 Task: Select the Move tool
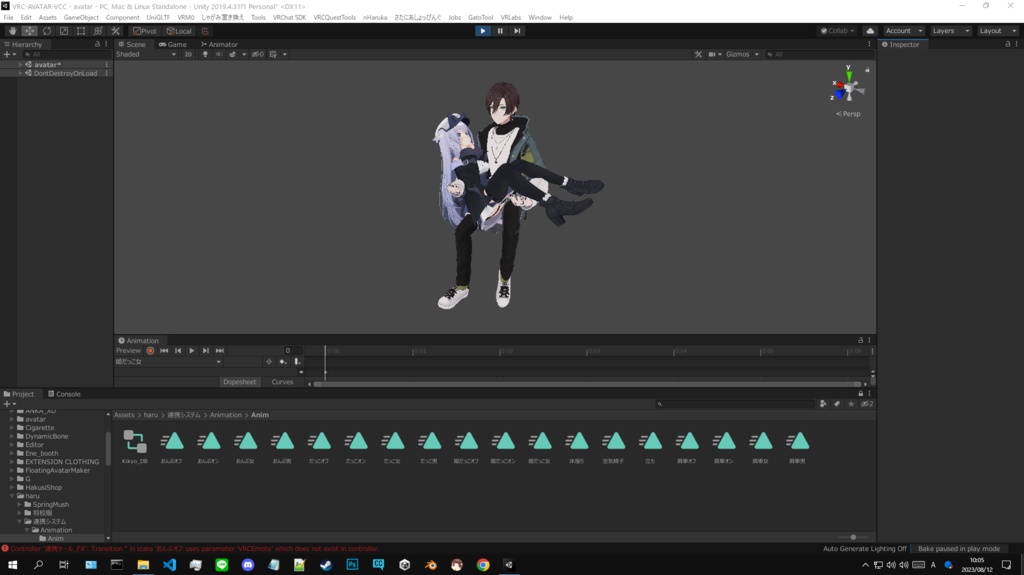tap(29, 31)
